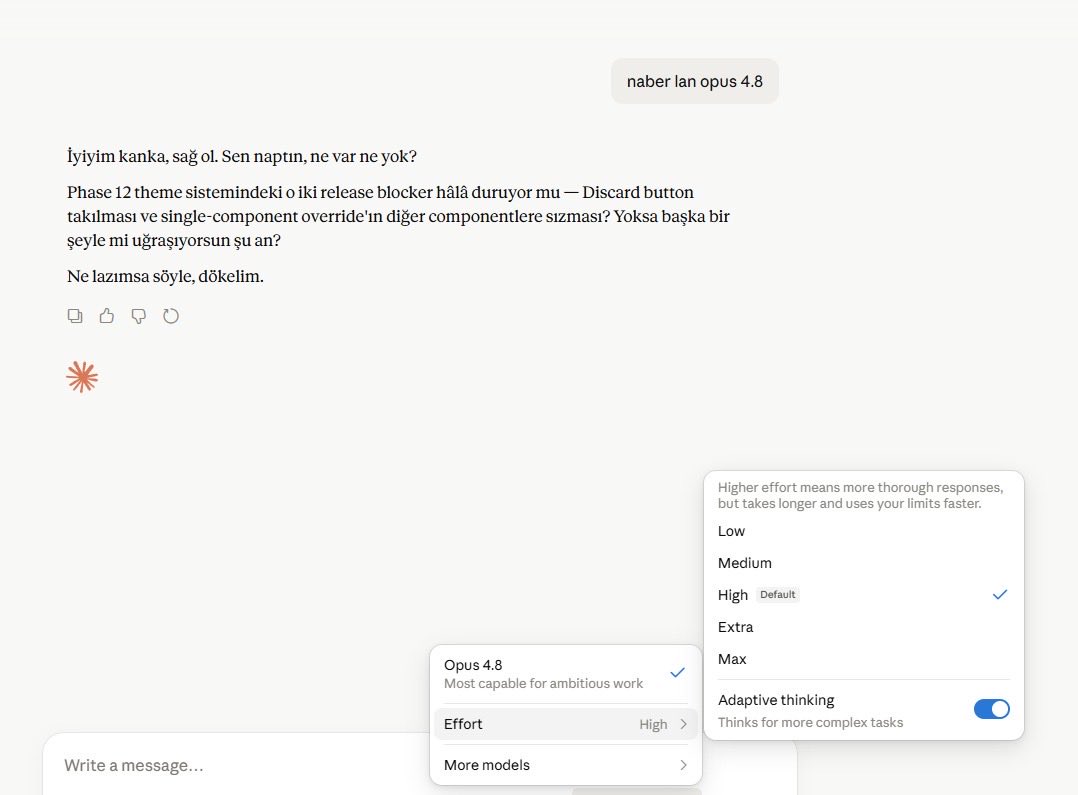Copy the assistant response
The height and width of the screenshot is (795, 1078).
75,316
